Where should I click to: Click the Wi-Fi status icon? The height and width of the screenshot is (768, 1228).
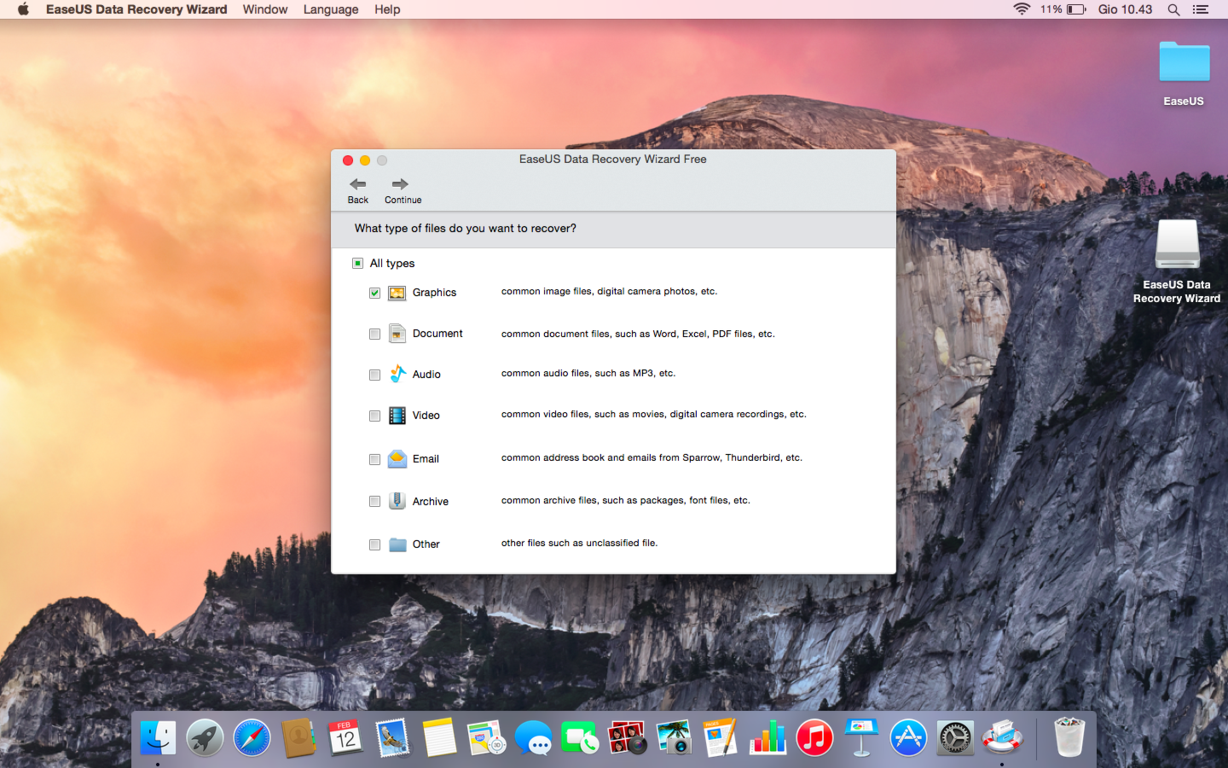tap(1021, 9)
